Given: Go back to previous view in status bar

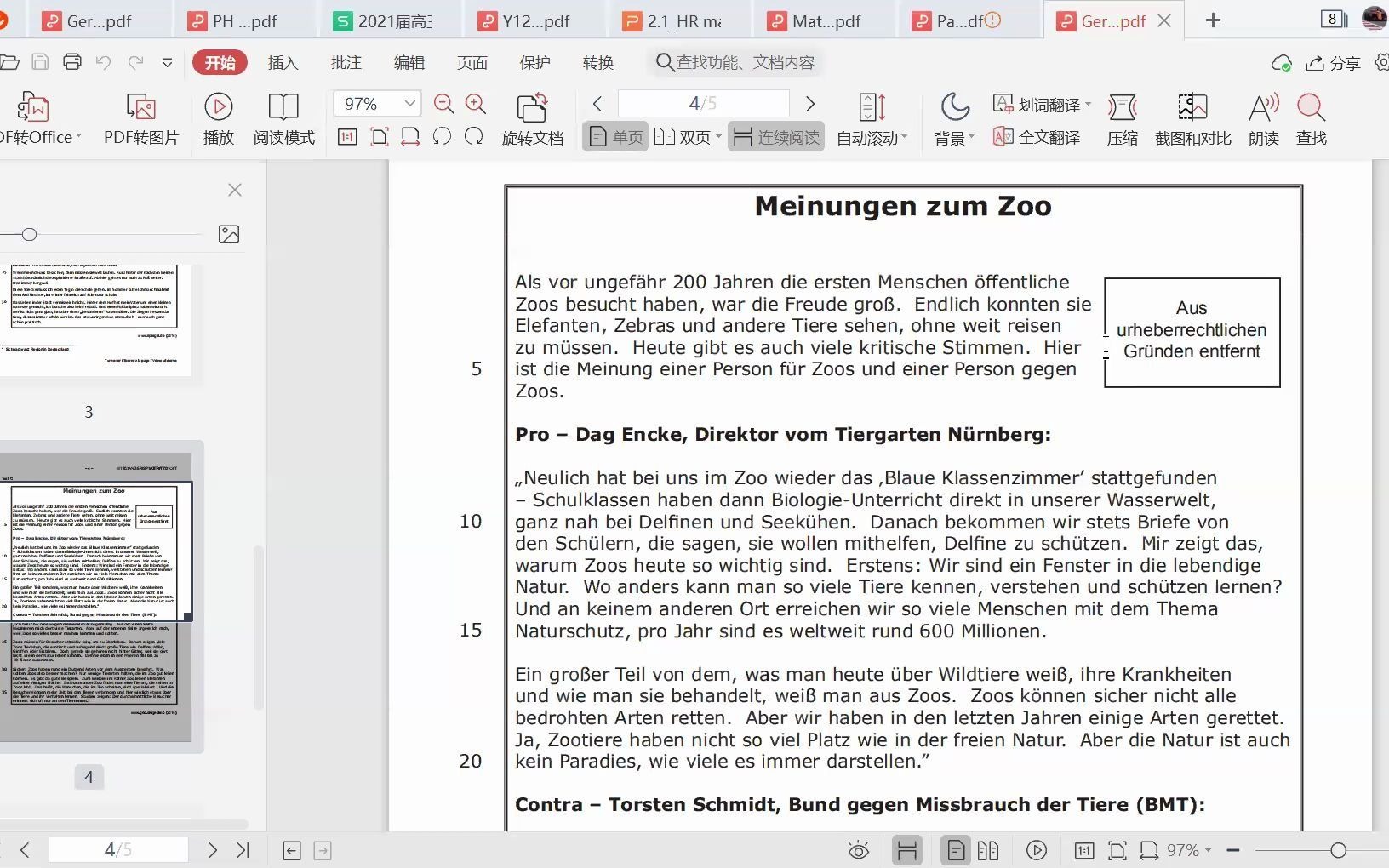Looking at the screenshot, I should coord(292,850).
